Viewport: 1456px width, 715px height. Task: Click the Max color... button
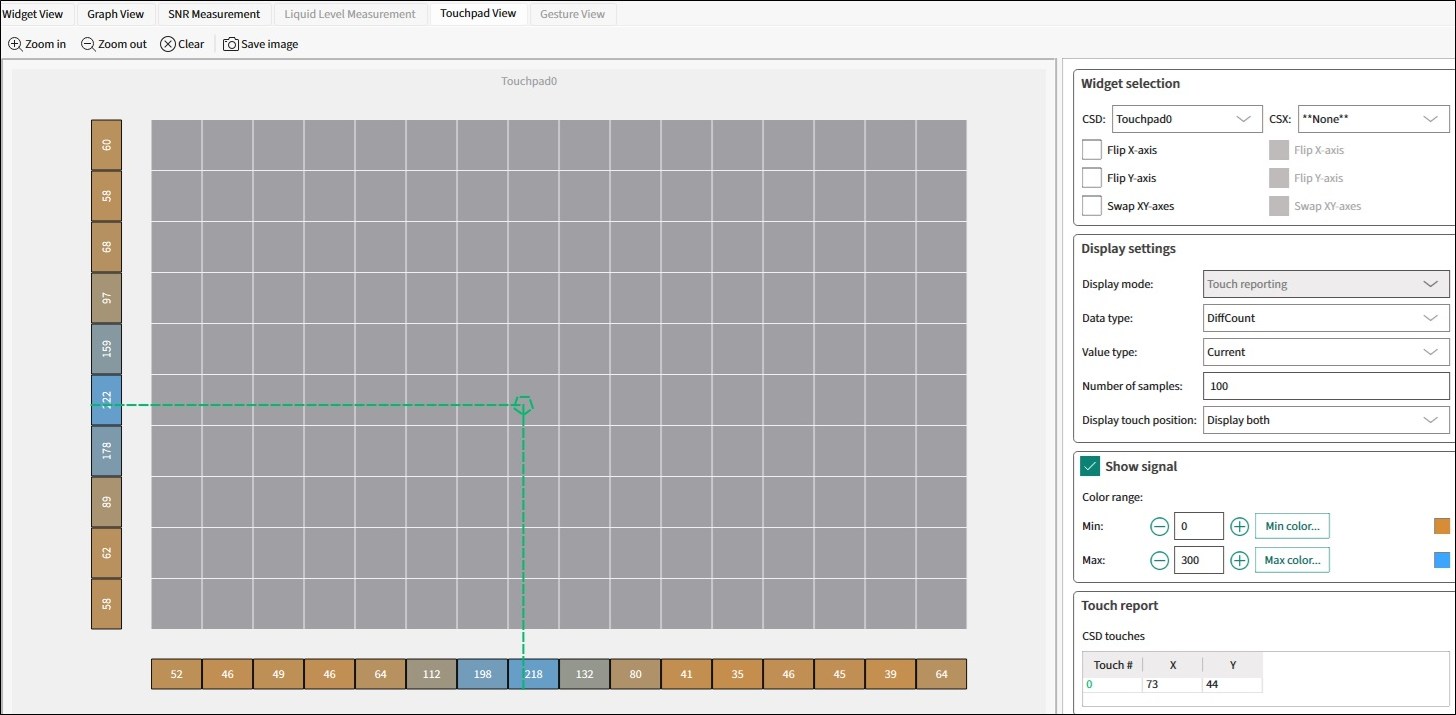tap(1292, 560)
